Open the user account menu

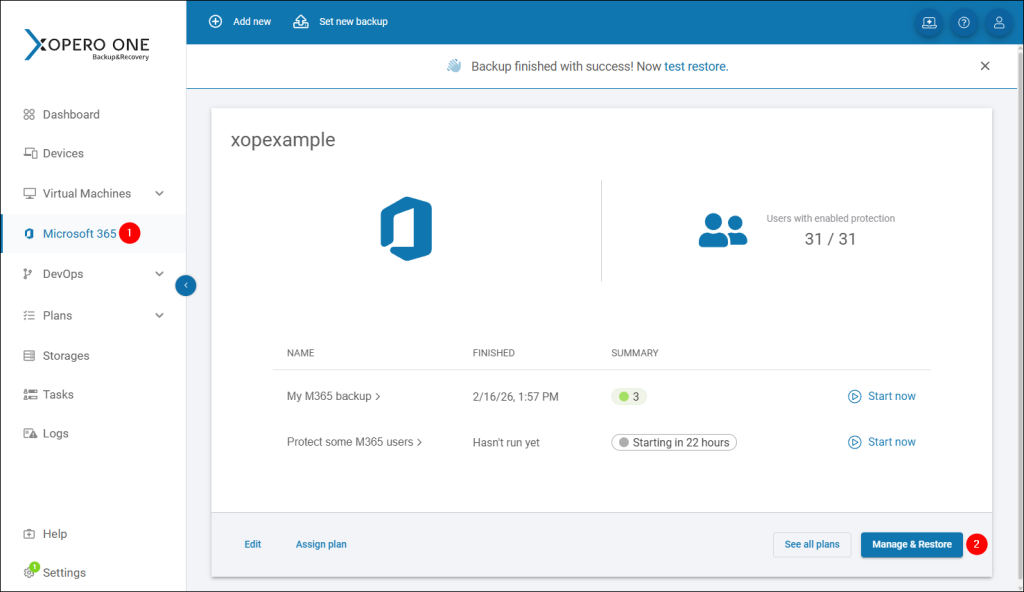pyautogui.click(x=999, y=22)
